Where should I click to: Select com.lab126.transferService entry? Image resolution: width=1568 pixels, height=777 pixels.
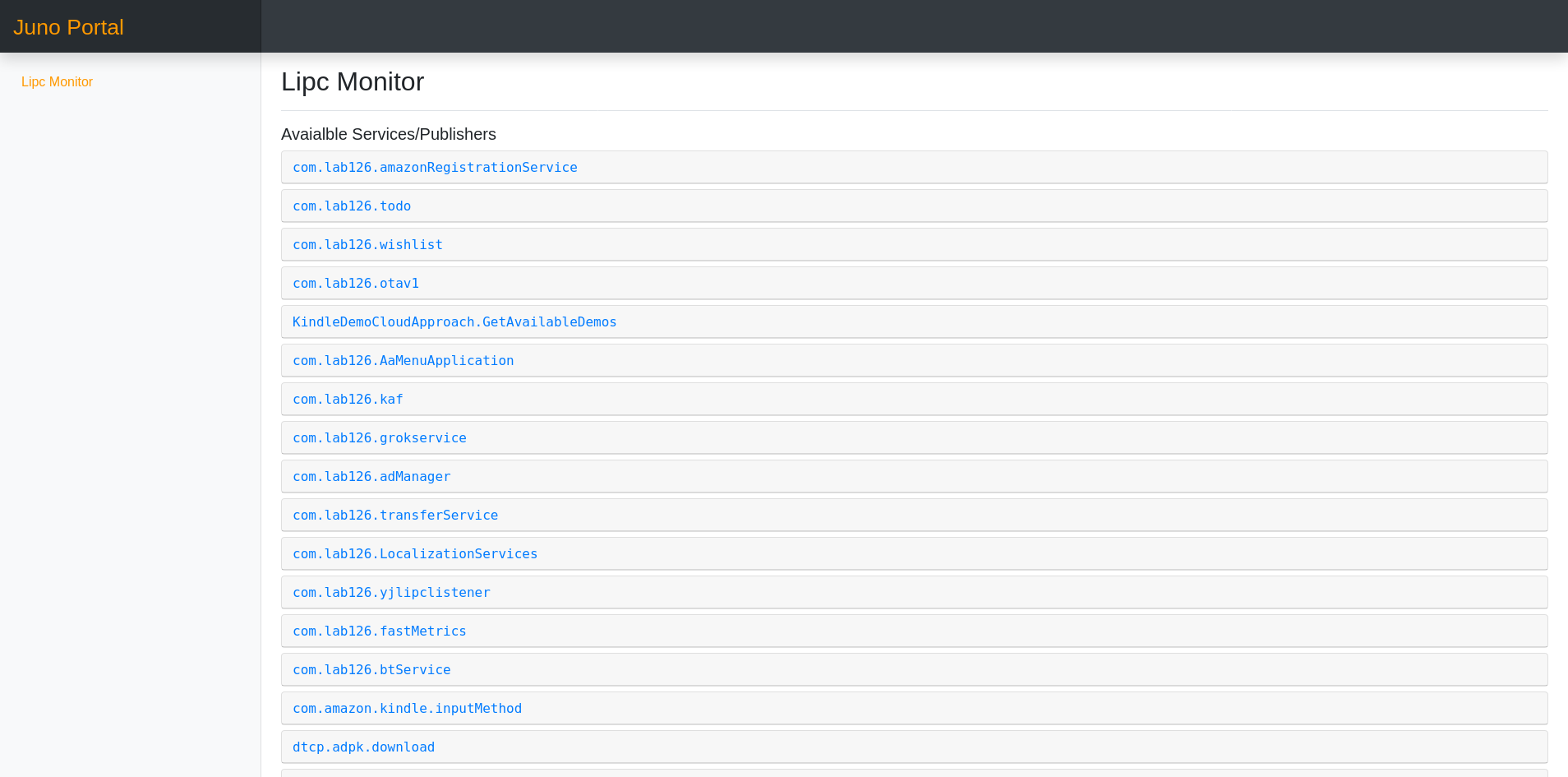tap(395, 516)
